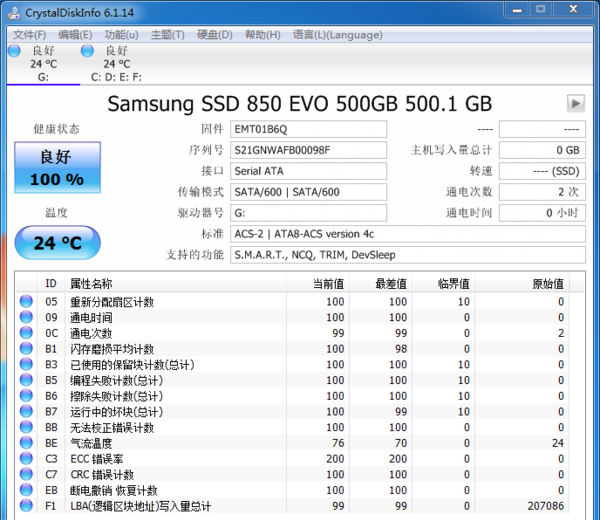Viewport: 600px width, 520px height.
Task: Click the ID column header
Action: pos(51,284)
